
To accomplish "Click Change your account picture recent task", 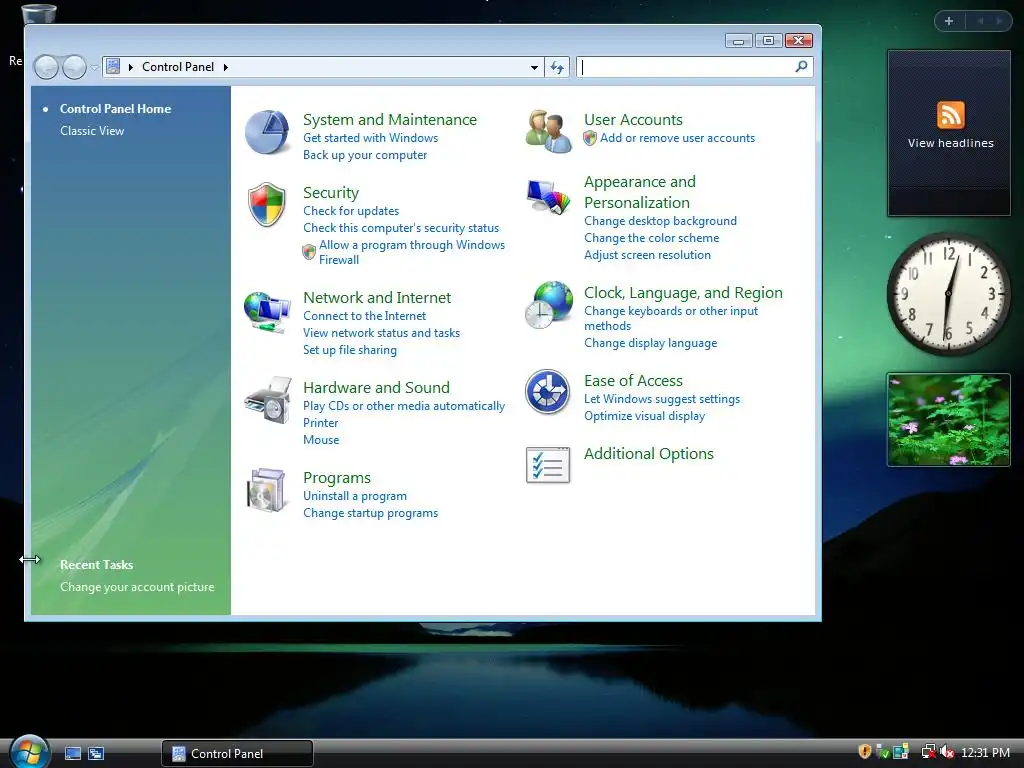I will (137, 586).
